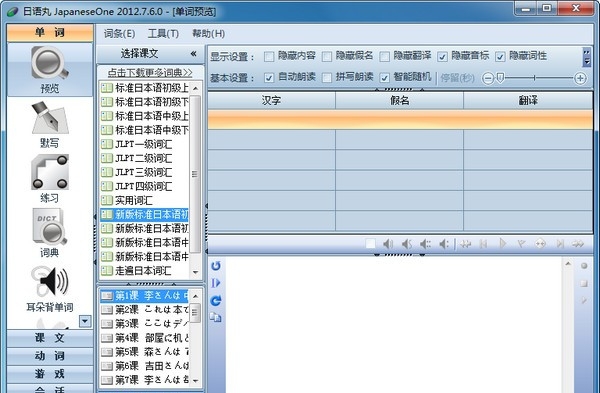Click the gray small play icon at right edge
The height and width of the screenshot is (393, 600).
[584, 301]
